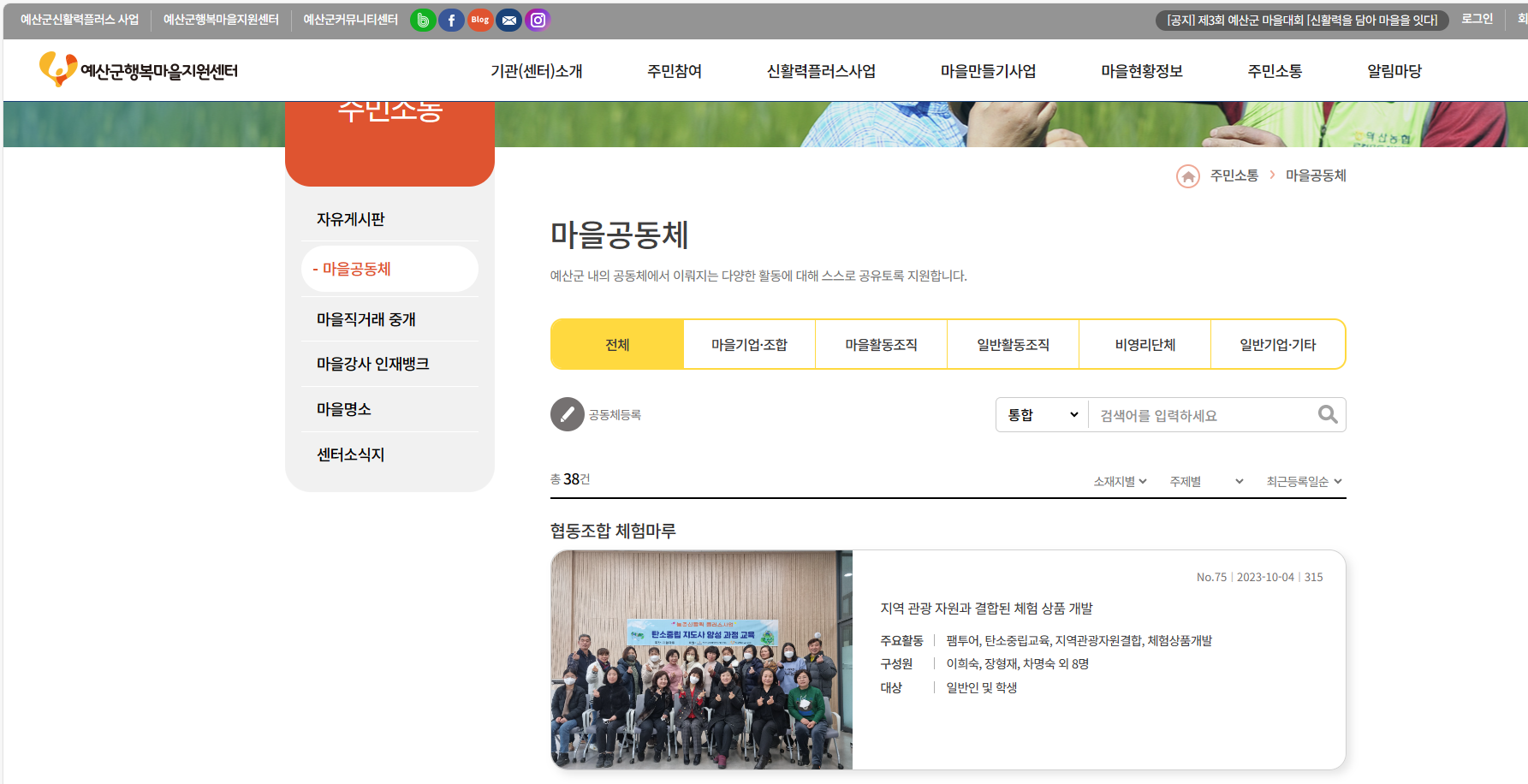The height and width of the screenshot is (784, 1528).
Task: Select the 일반활동조직 tab
Action: 1013,344
